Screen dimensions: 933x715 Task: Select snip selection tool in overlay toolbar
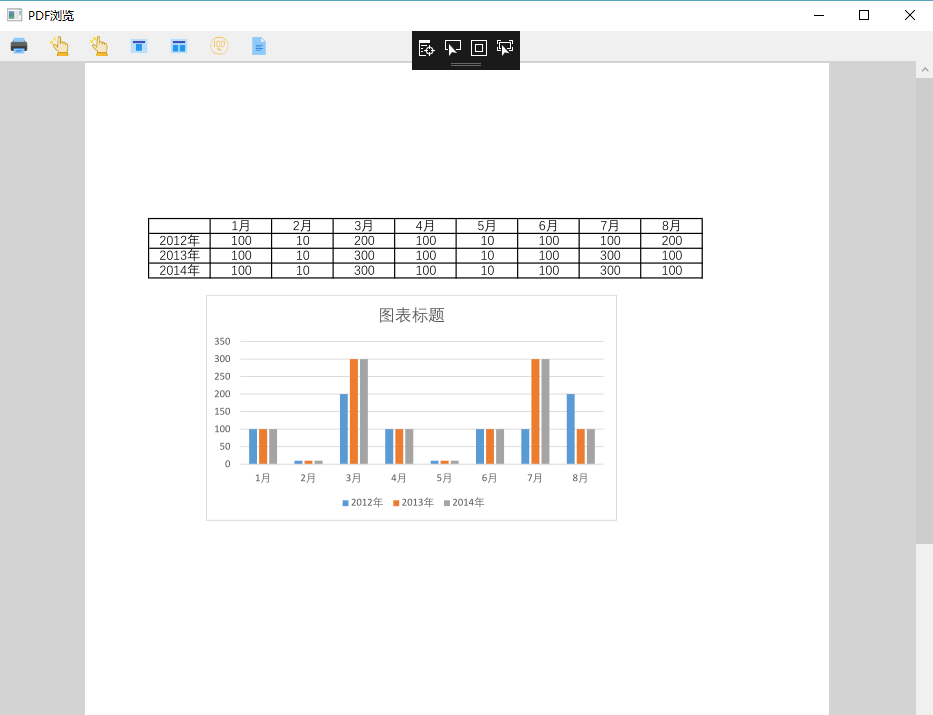[x=505, y=47]
